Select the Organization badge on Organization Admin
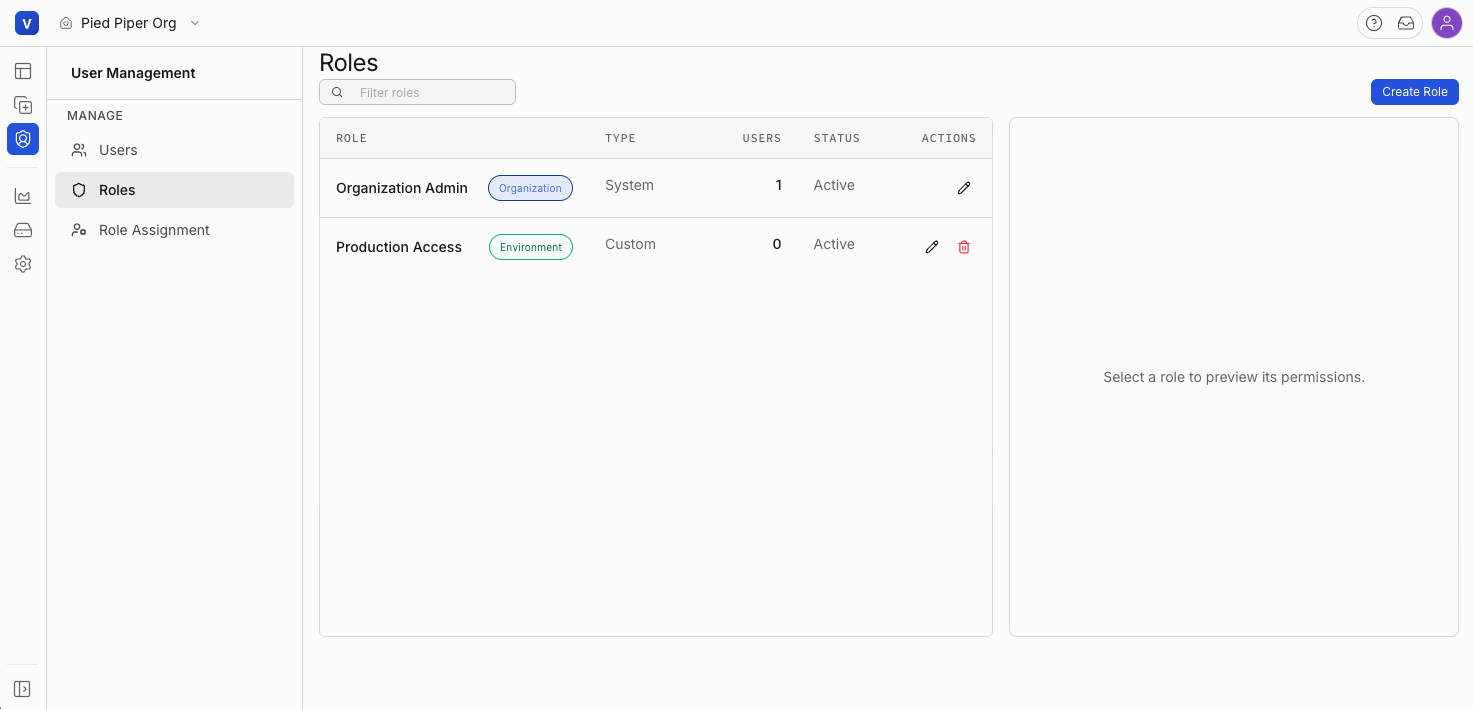The width and height of the screenshot is (1473, 709). (530, 187)
